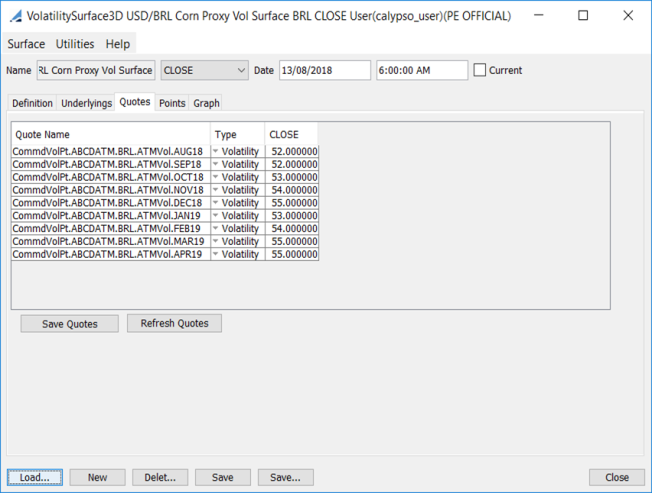This screenshot has height=493, width=652.
Task: Open the Help menu
Action: [x=118, y=44]
